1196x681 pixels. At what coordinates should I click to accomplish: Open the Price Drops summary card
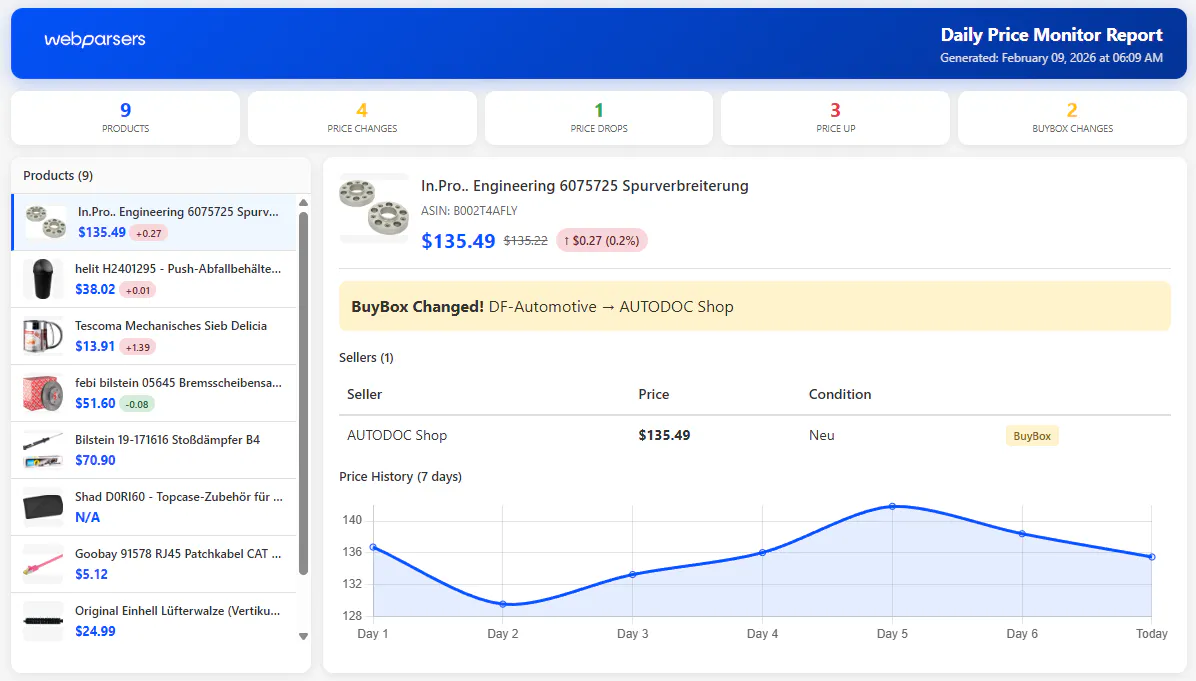(599, 118)
